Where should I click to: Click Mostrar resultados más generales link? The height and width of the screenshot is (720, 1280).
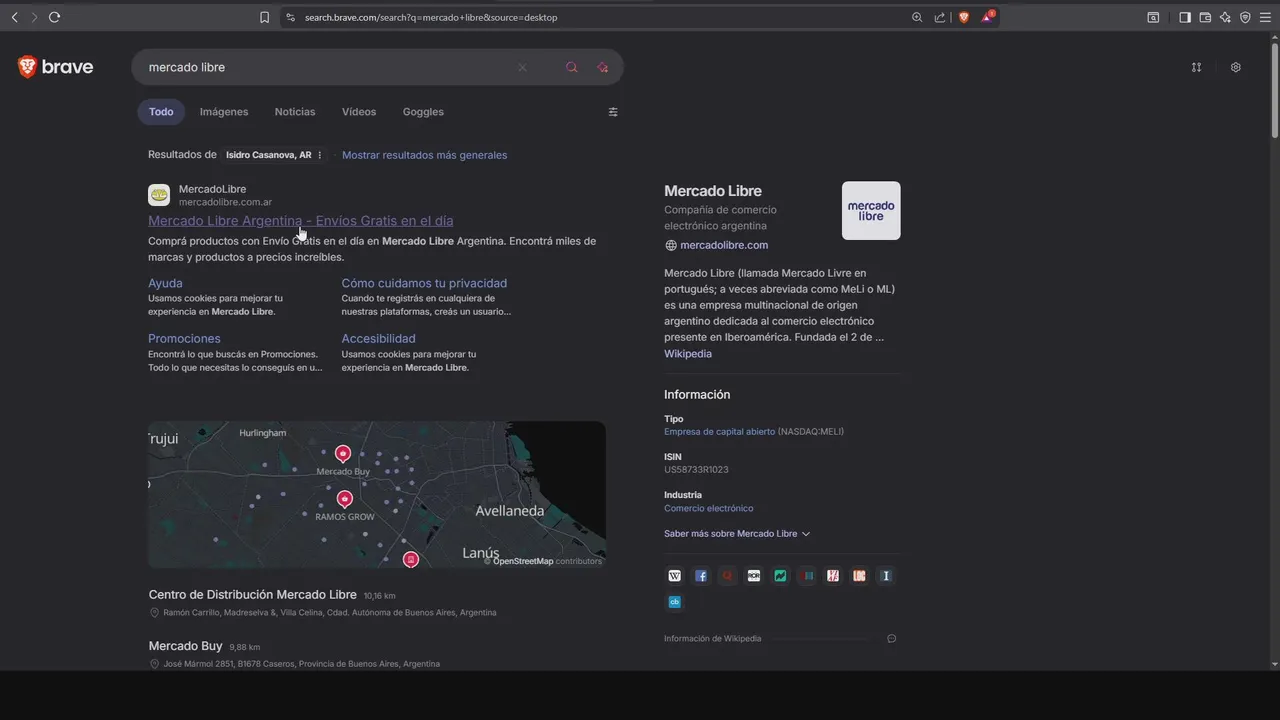(424, 155)
